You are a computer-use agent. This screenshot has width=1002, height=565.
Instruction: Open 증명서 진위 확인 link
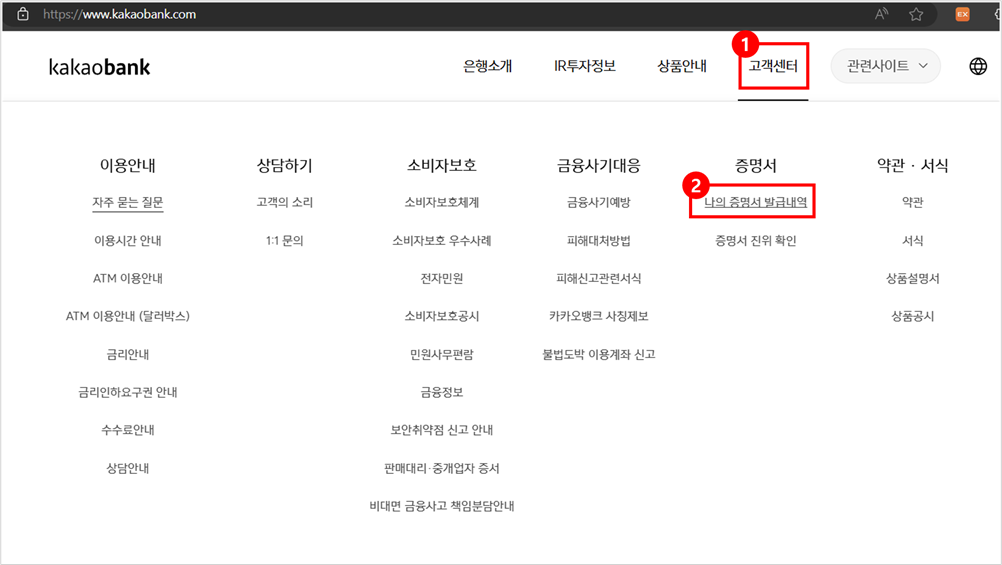coord(755,240)
